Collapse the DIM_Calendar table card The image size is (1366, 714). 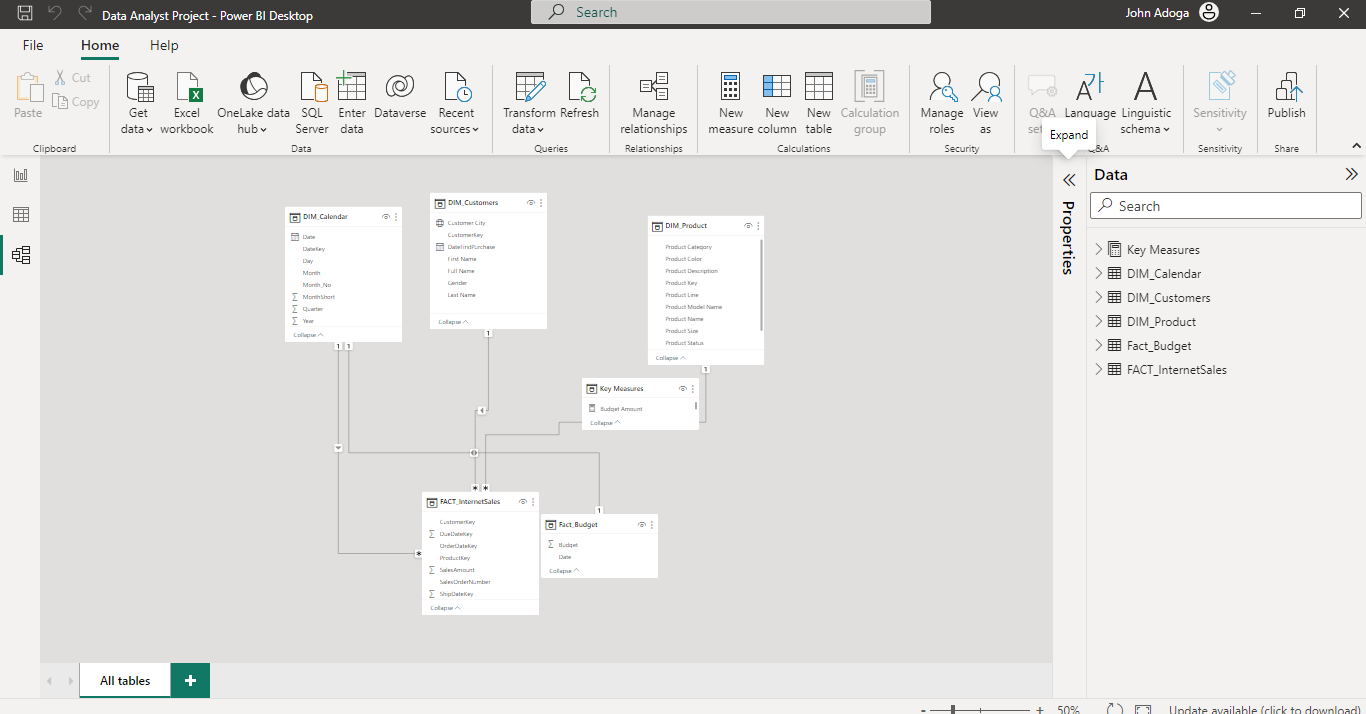pyautogui.click(x=308, y=335)
